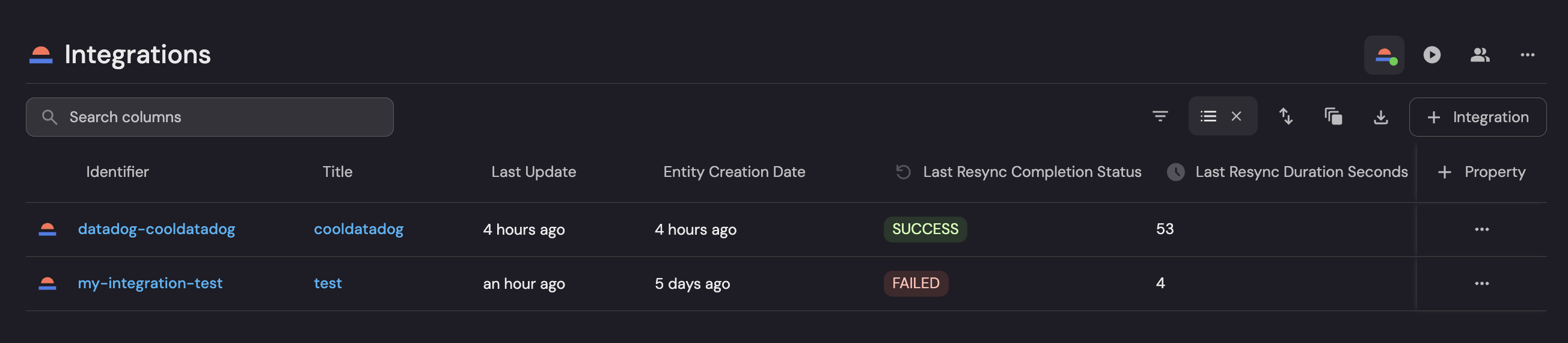Click the play circle icon in header

tap(1432, 55)
